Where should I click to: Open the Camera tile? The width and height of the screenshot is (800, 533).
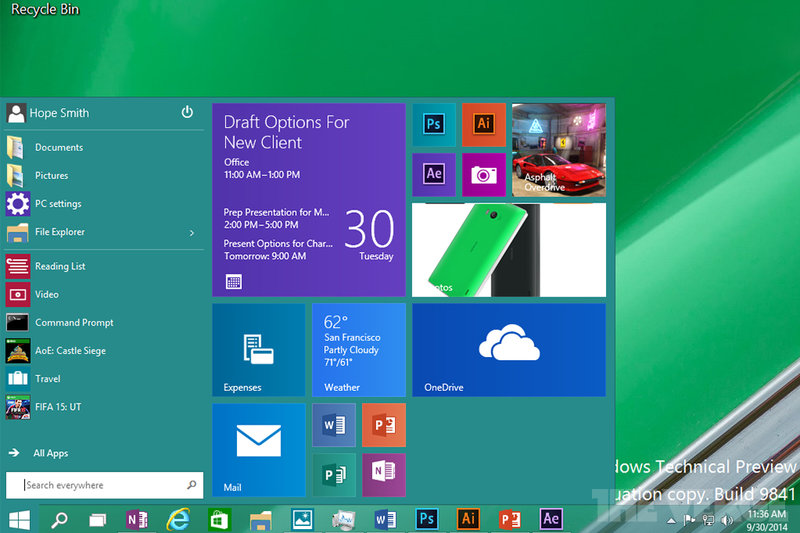tap(484, 174)
